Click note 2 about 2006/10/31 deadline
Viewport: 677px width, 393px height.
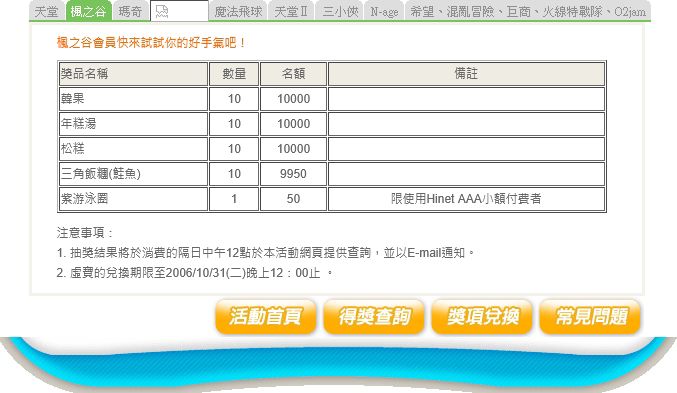[195, 273]
